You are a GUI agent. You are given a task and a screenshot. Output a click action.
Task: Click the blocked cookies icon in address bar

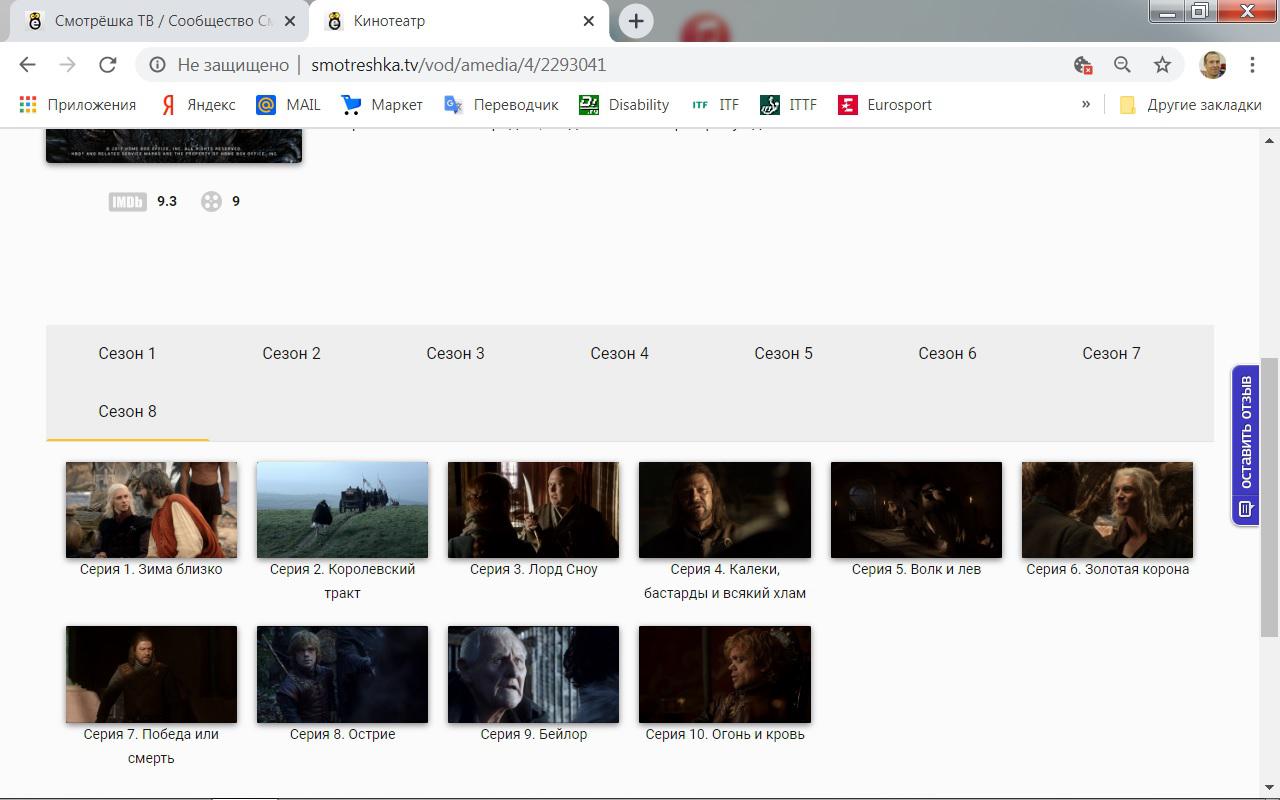1082,65
